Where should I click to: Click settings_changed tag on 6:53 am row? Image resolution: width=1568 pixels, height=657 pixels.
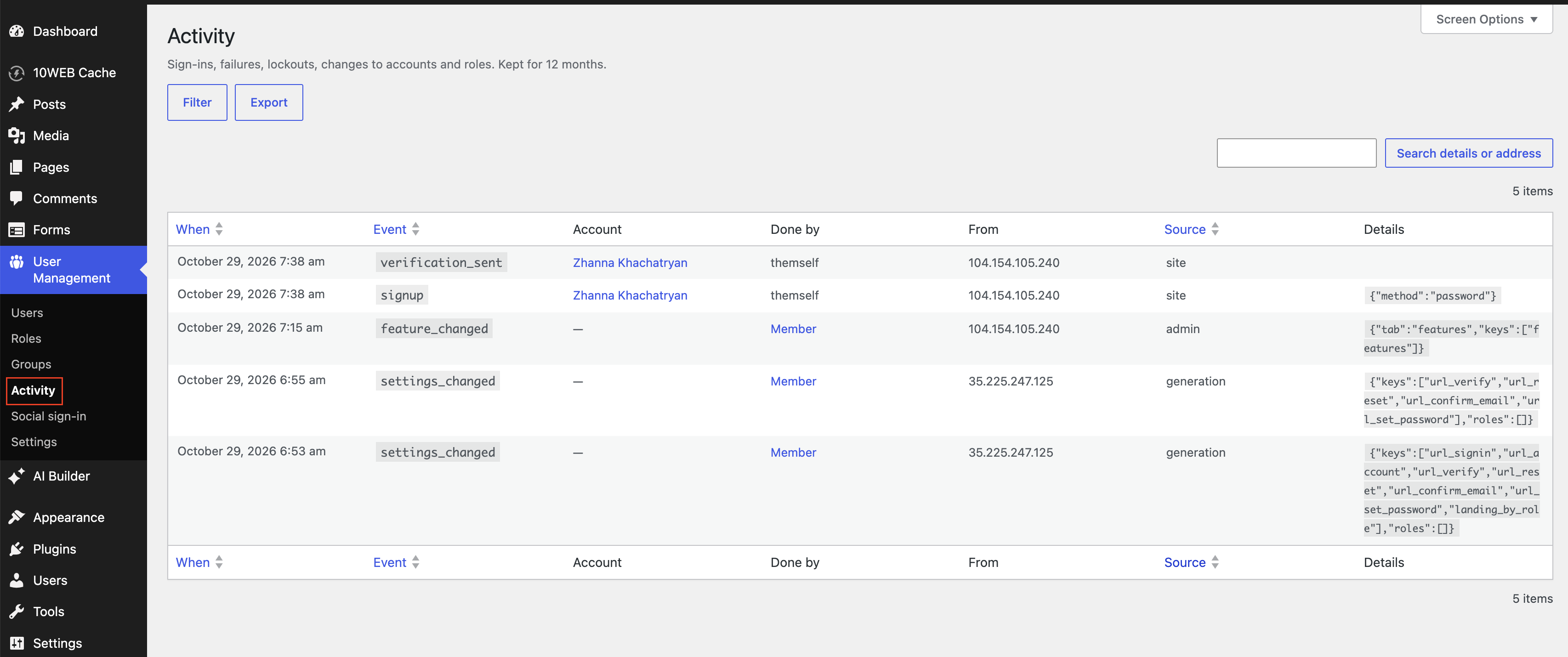(x=437, y=453)
